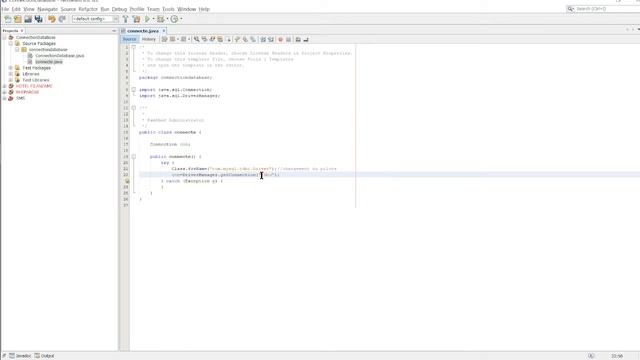Expand the Test Packages node
640x360 pixels.
11,68
